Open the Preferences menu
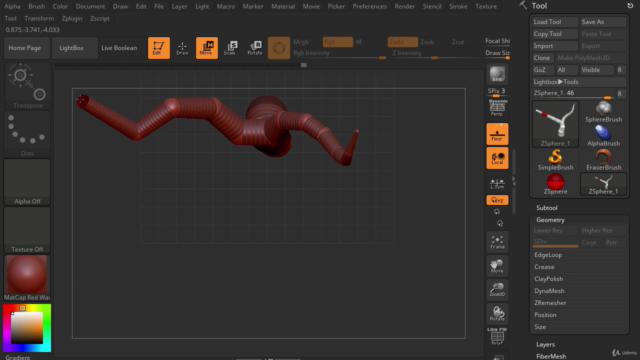Image resolution: width=640 pixels, height=360 pixels. [369, 6]
